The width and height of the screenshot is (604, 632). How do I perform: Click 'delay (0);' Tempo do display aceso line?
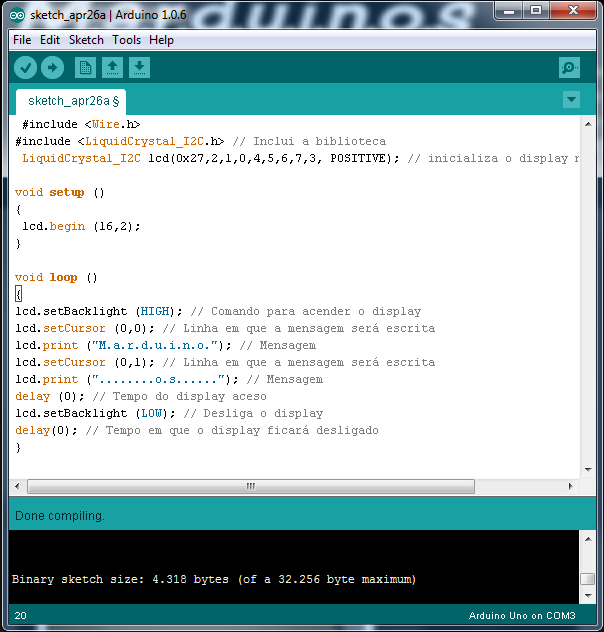point(141,396)
